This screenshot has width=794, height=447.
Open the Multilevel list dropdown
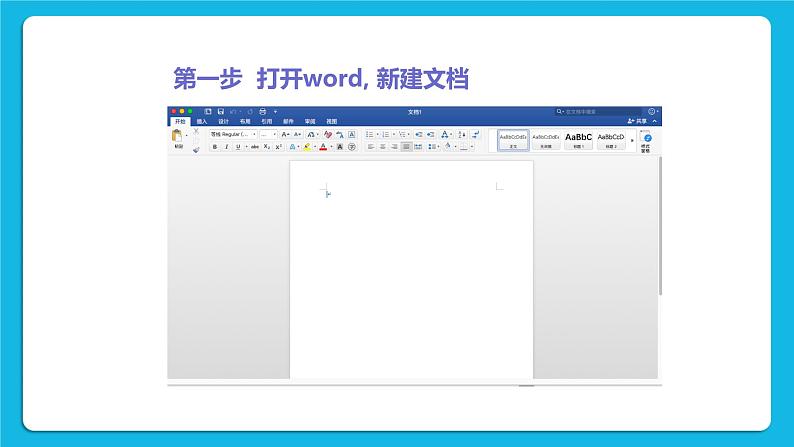pyautogui.click(x=409, y=134)
